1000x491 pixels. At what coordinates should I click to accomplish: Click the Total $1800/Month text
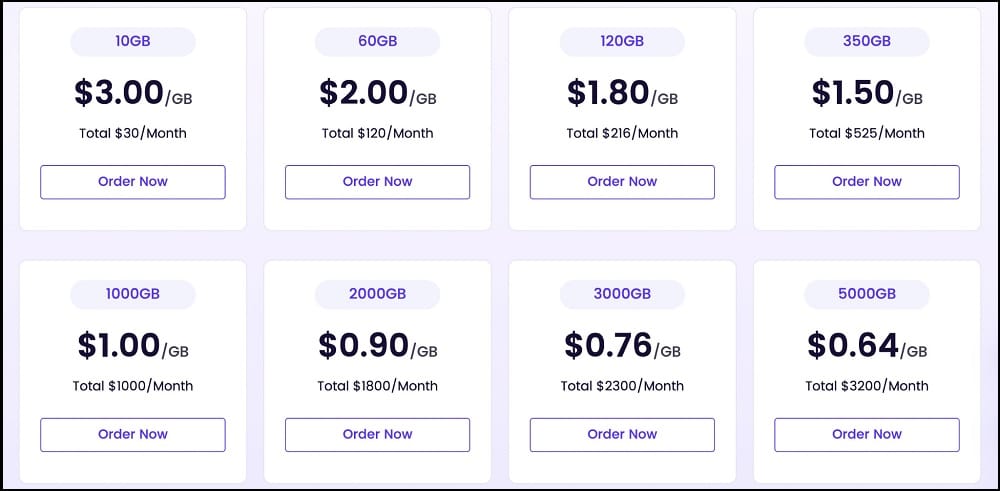click(x=378, y=386)
